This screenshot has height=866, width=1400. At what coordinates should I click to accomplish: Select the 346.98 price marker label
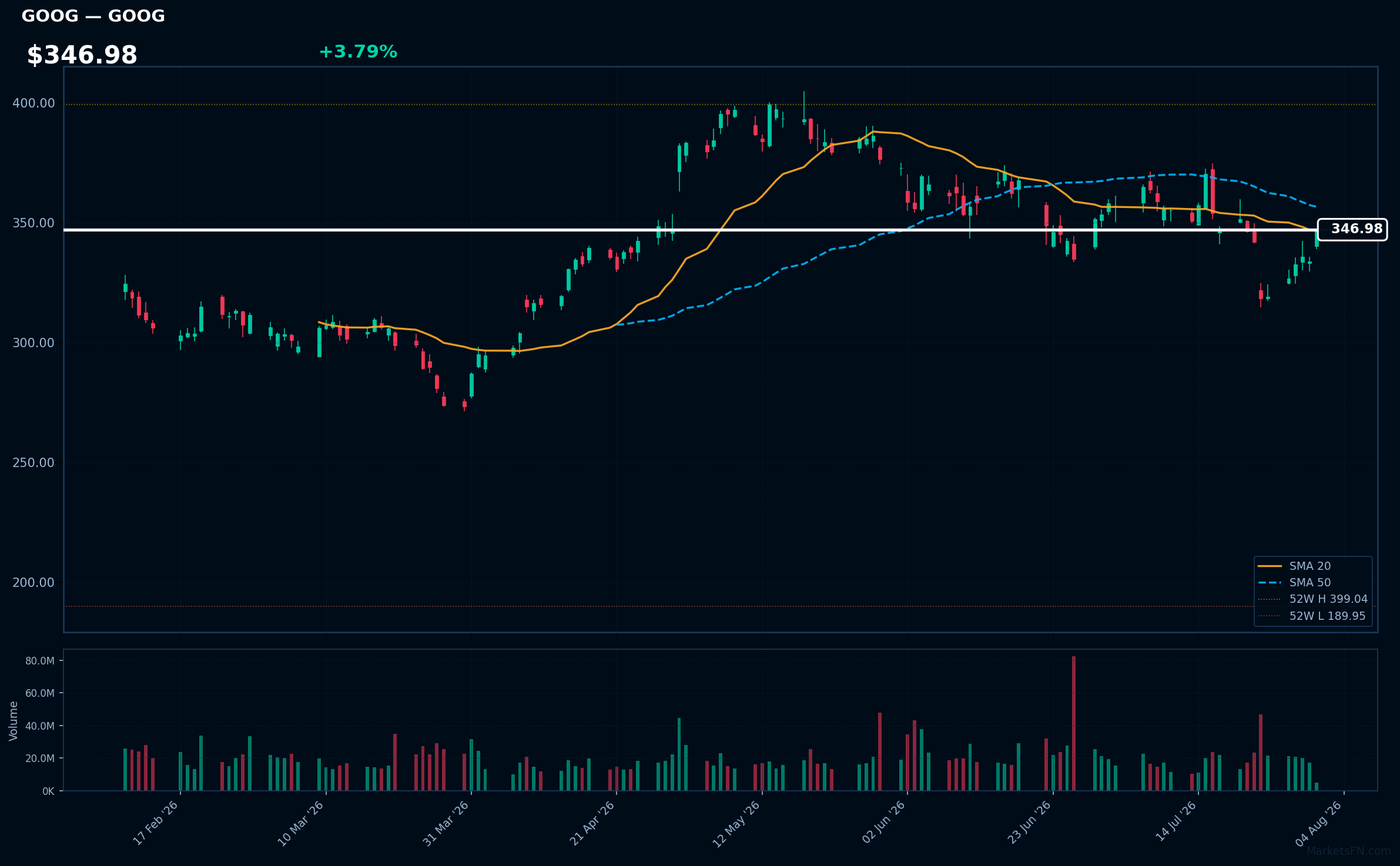[x=1352, y=229]
